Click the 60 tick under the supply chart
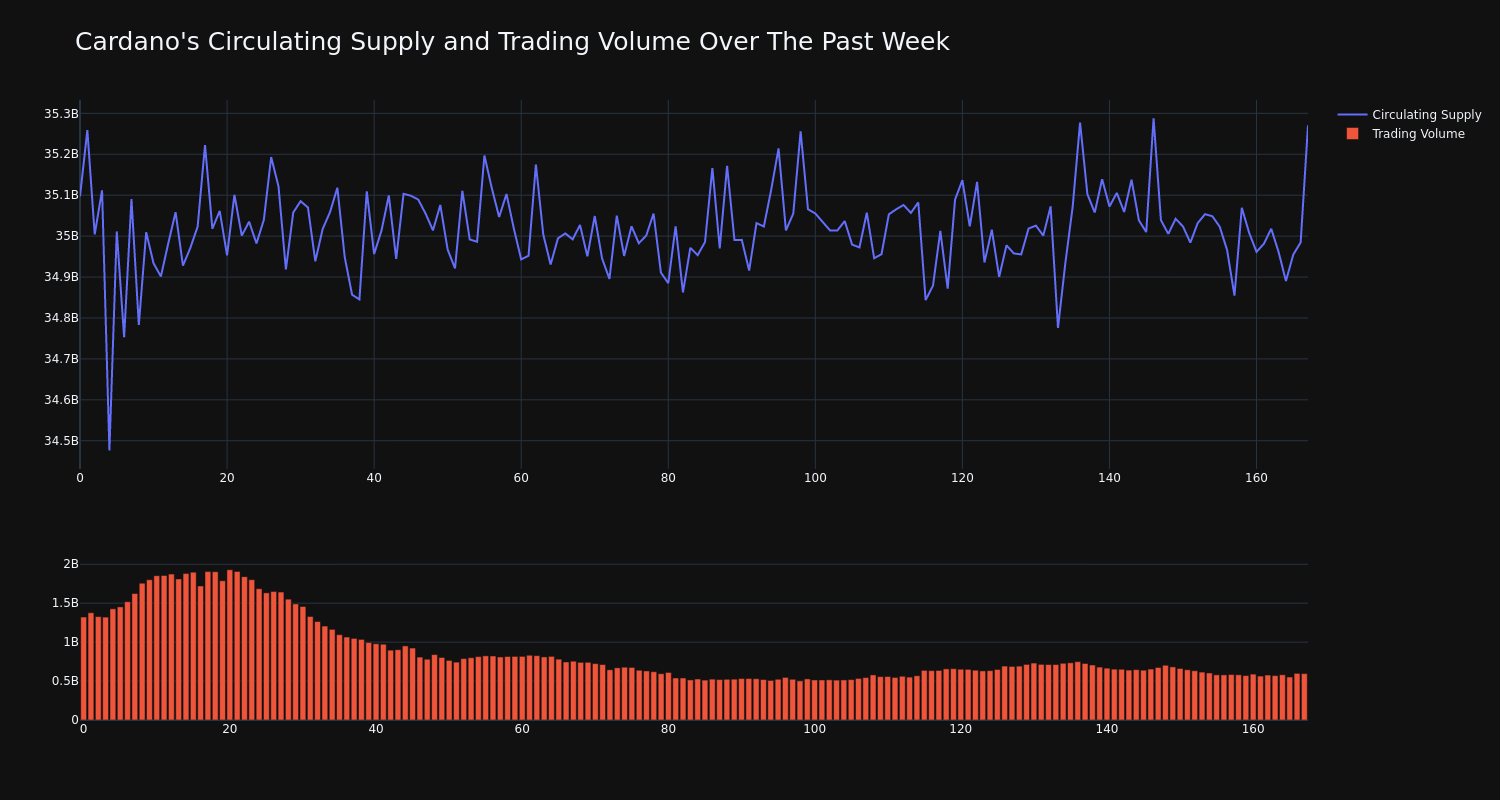The image size is (1500, 800). pyautogui.click(x=521, y=478)
